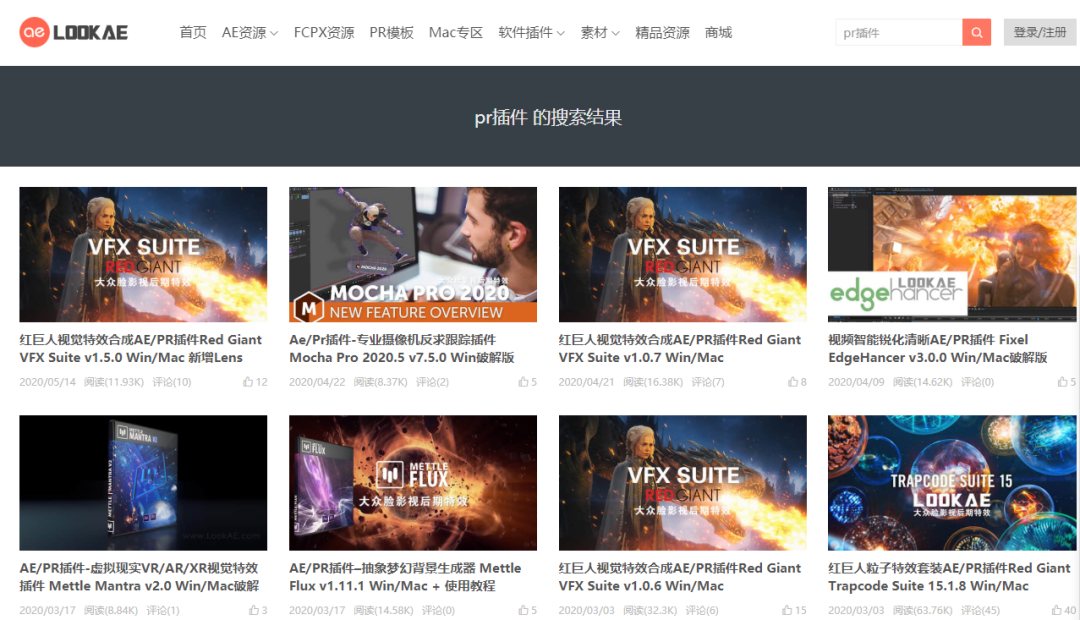Click the red search magnifier button
Screen dimensions: 1080x620
click(976, 32)
